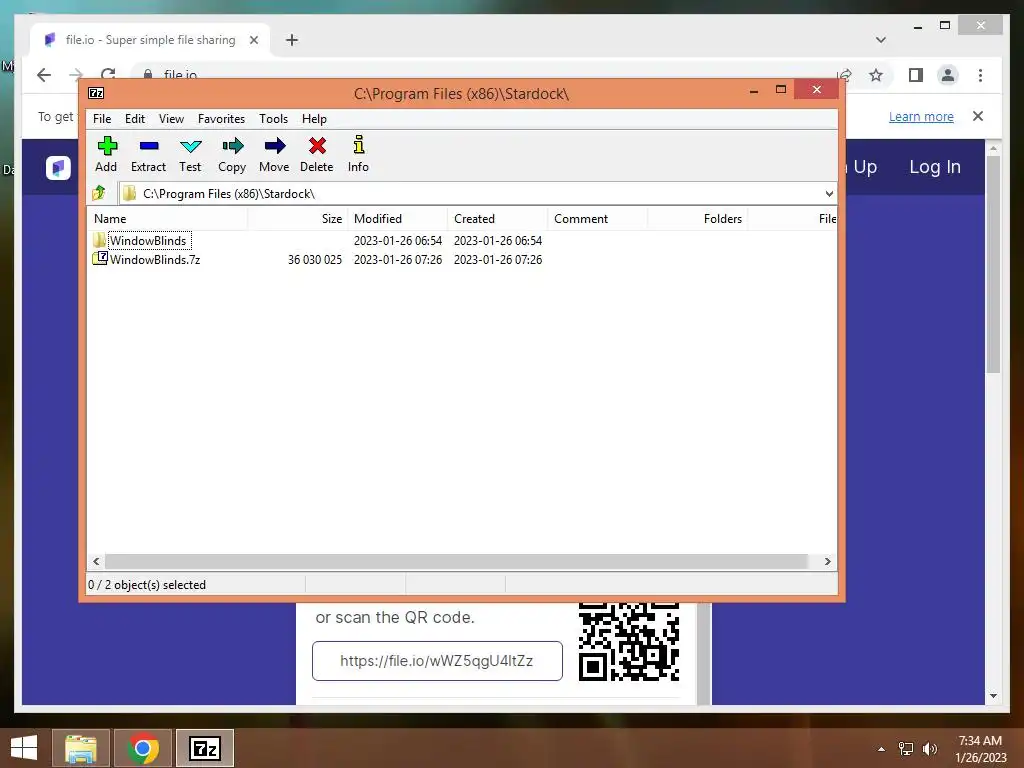Switch to Chrome from the taskbar
Viewport: 1024px width, 768px height.
point(143,748)
